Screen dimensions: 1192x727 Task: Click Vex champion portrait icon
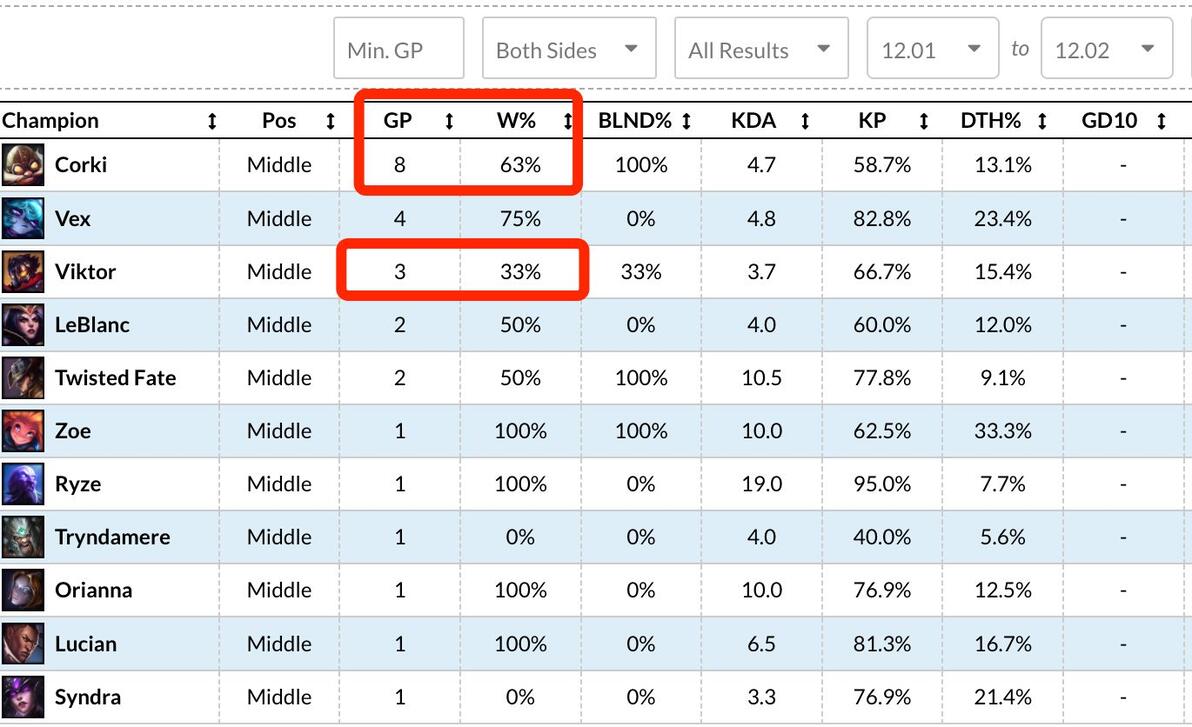click(x=22, y=218)
